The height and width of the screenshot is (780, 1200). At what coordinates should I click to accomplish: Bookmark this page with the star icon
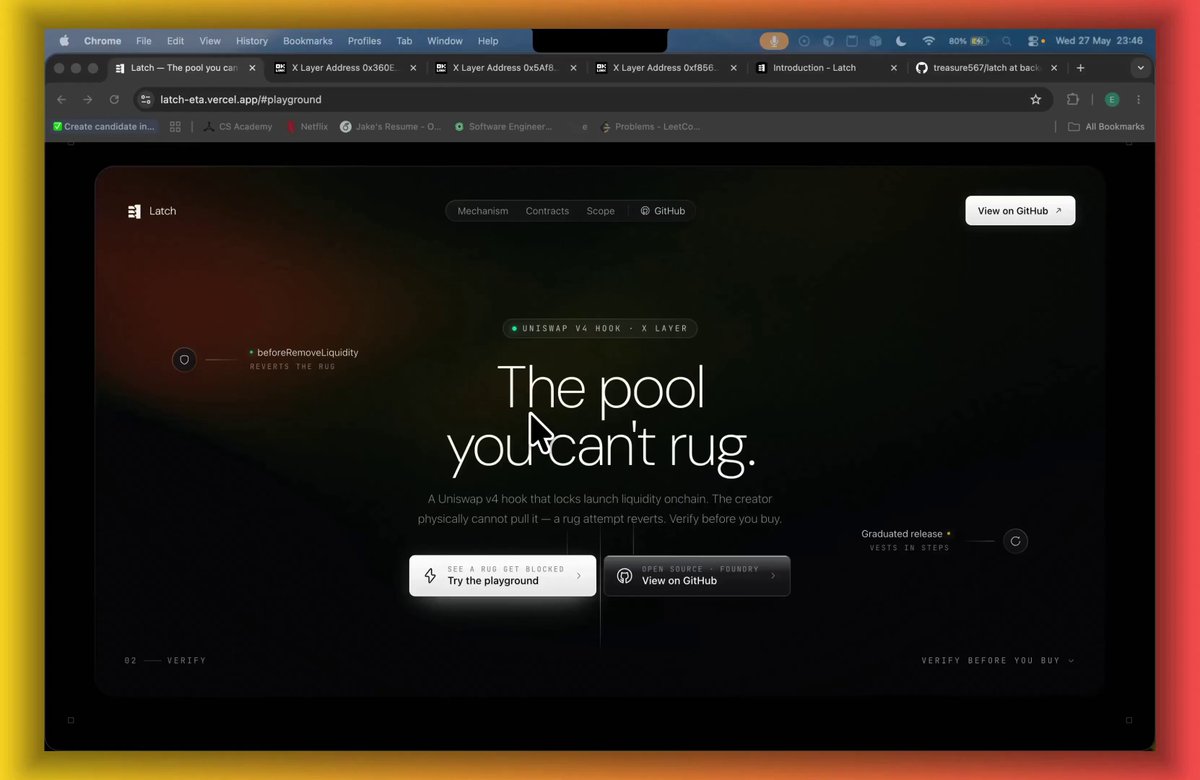1035,100
